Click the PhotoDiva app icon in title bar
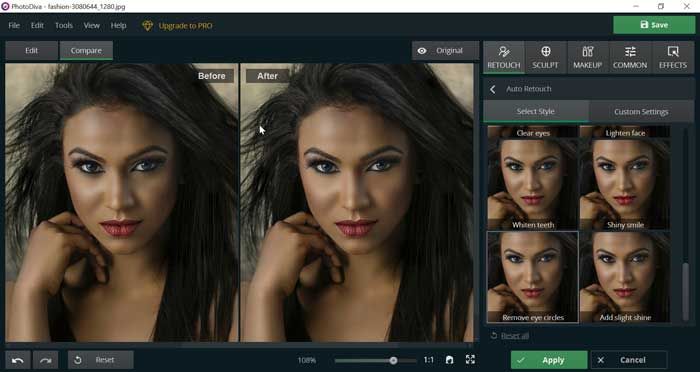 point(5,6)
